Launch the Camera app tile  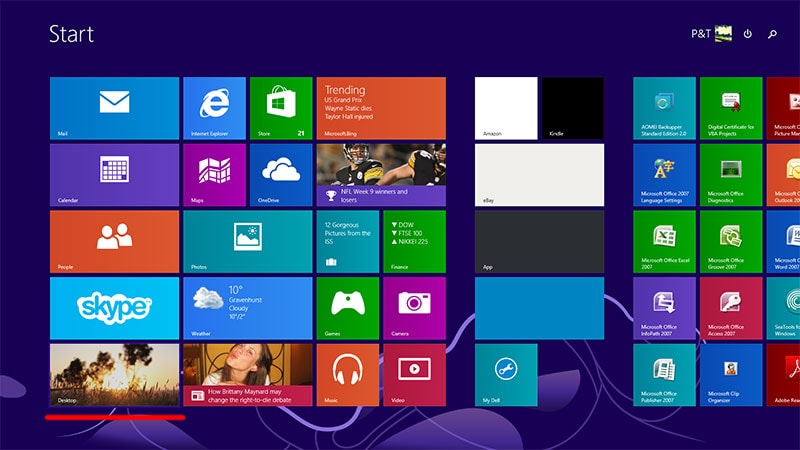tap(414, 308)
